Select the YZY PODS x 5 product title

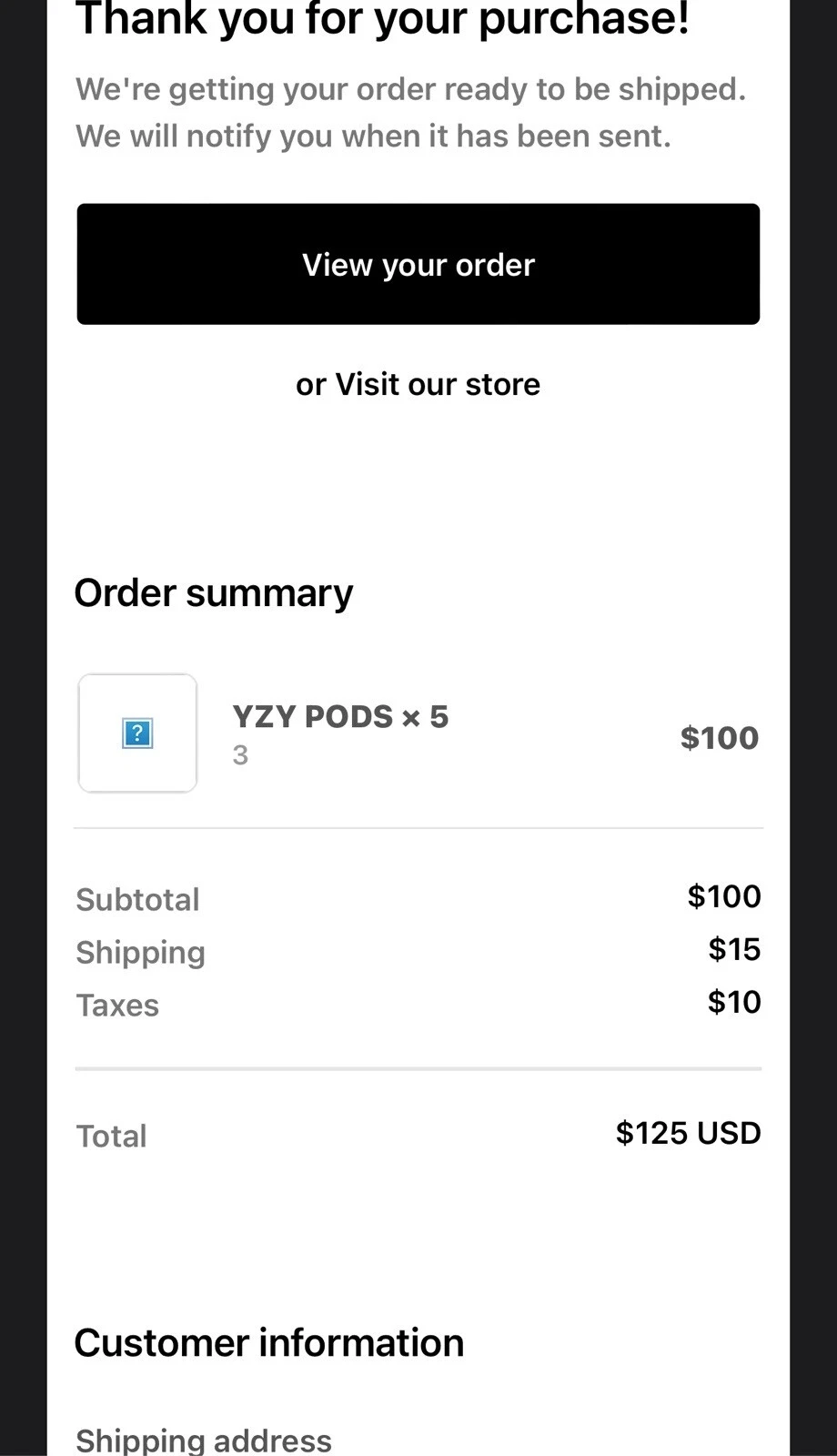339,717
